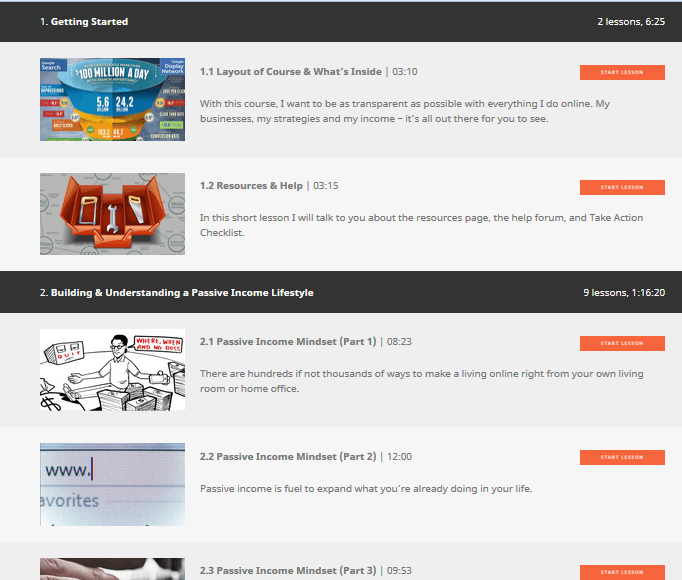Select description starting In this short lesson
This screenshot has width=682, height=580.
pos(421,225)
